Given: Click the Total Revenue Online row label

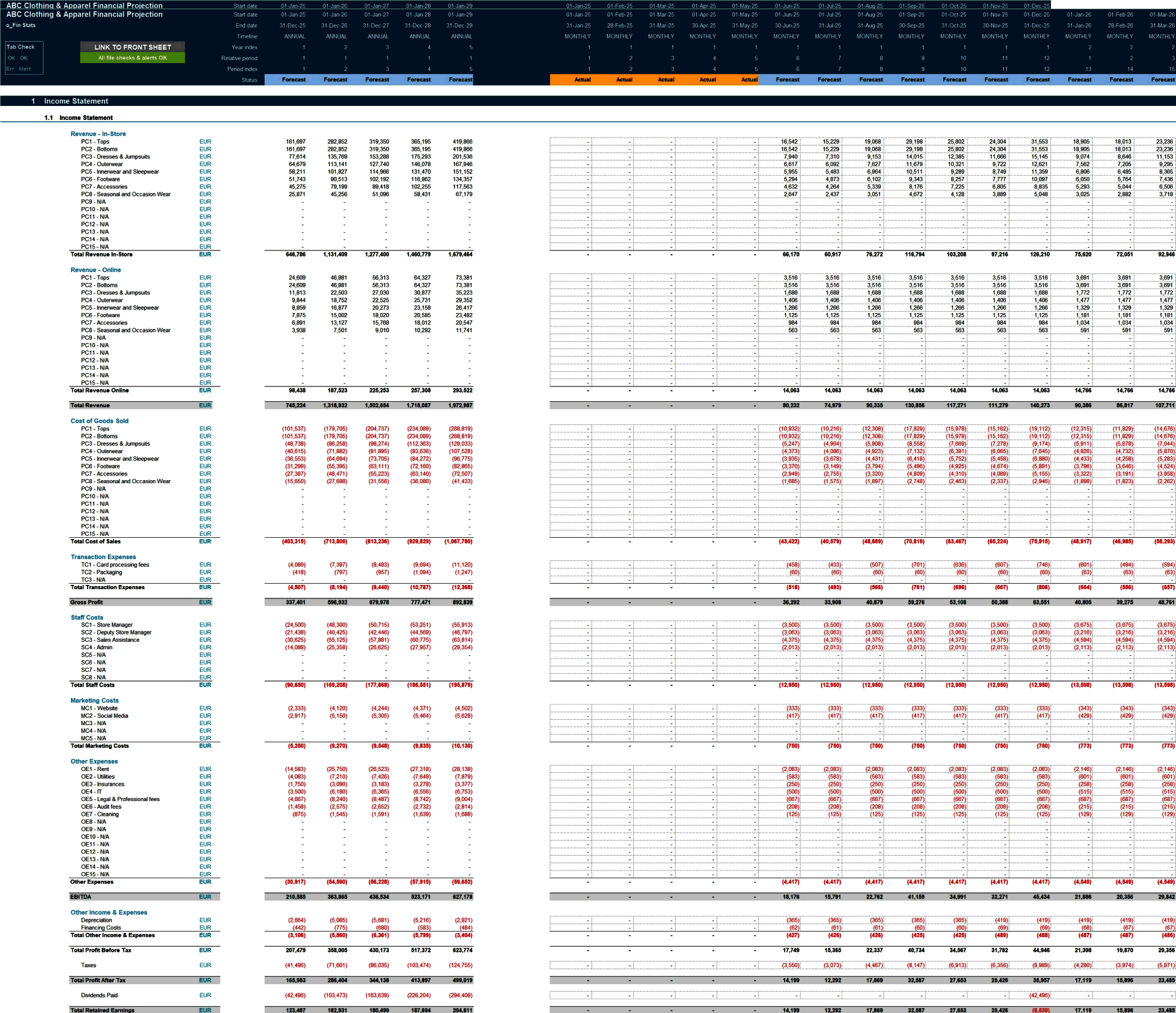Looking at the screenshot, I should (99, 391).
